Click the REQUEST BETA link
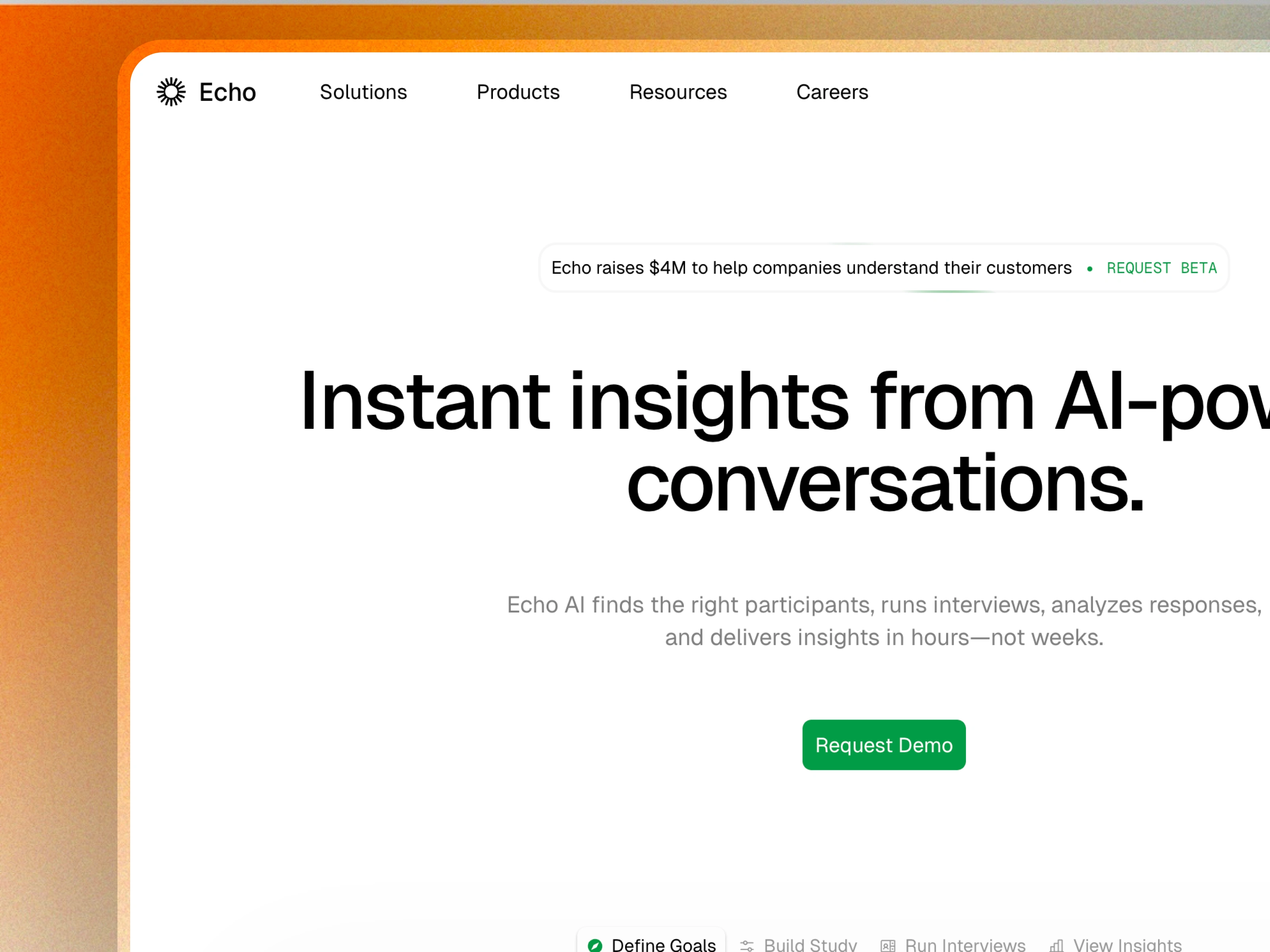This screenshot has width=1270, height=952. click(x=1161, y=268)
